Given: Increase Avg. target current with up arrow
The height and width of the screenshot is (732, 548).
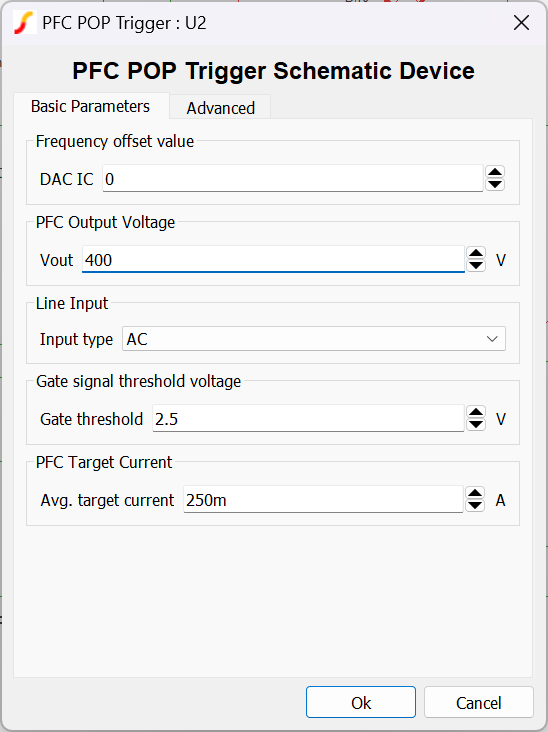Looking at the screenshot, I should click(475, 493).
